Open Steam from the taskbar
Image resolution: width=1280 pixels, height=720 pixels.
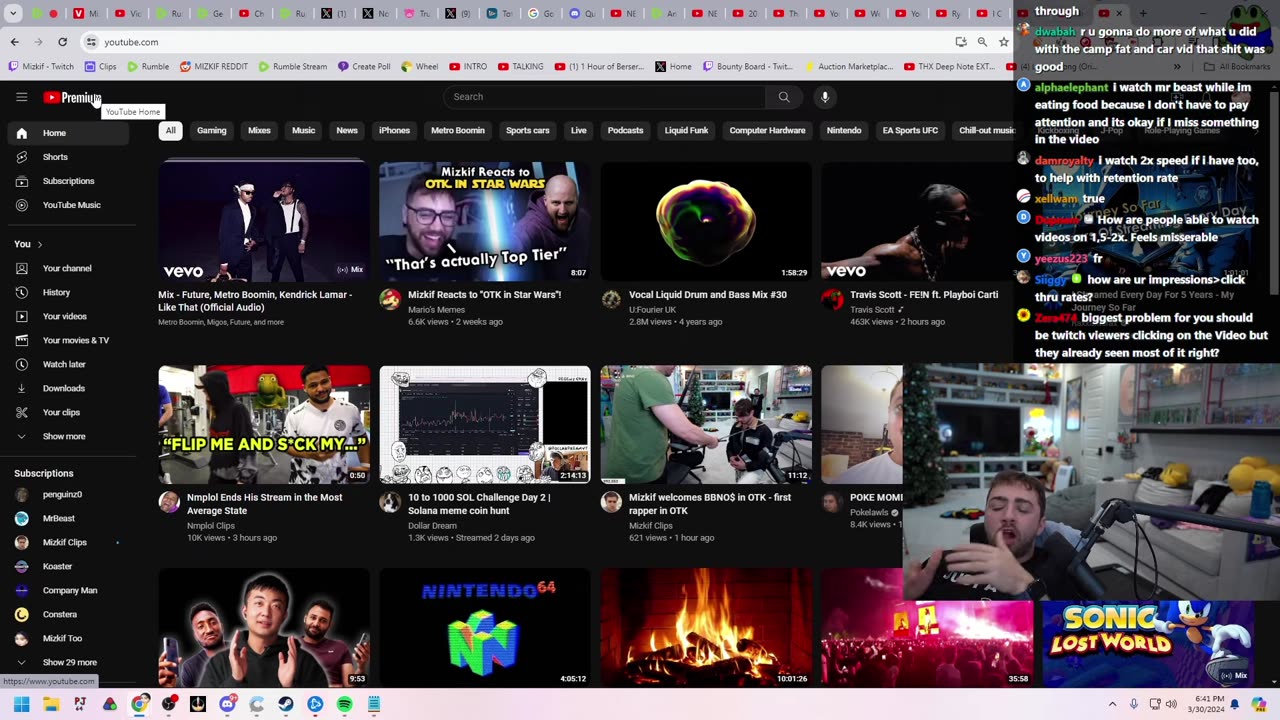pyautogui.click(x=286, y=704)
